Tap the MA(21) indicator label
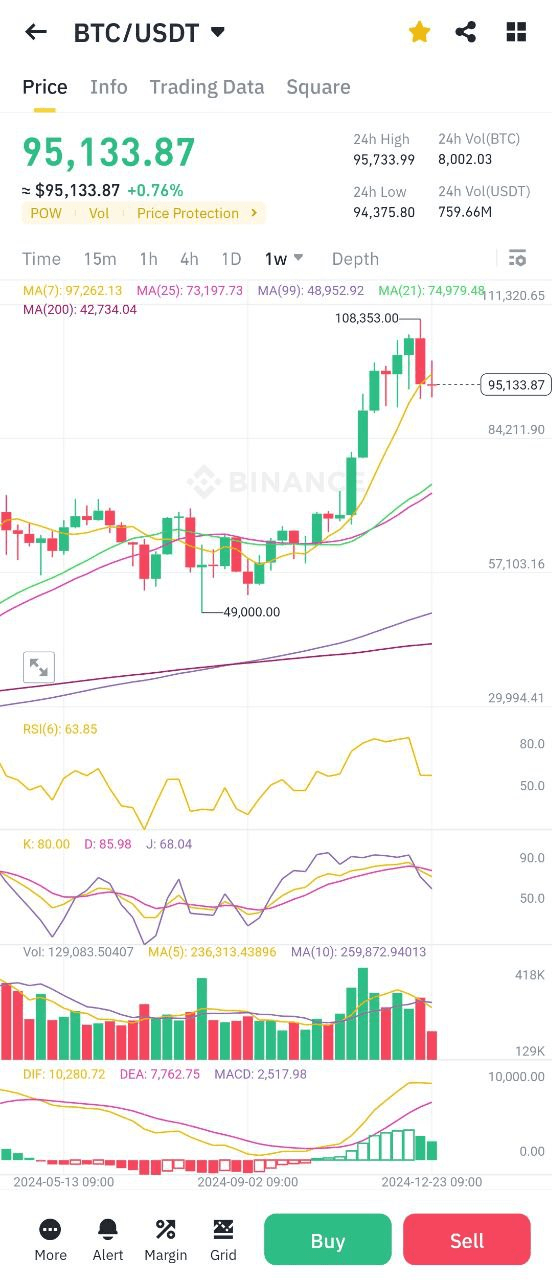The width and height of the screenshot is (552, 1280). 432,291
